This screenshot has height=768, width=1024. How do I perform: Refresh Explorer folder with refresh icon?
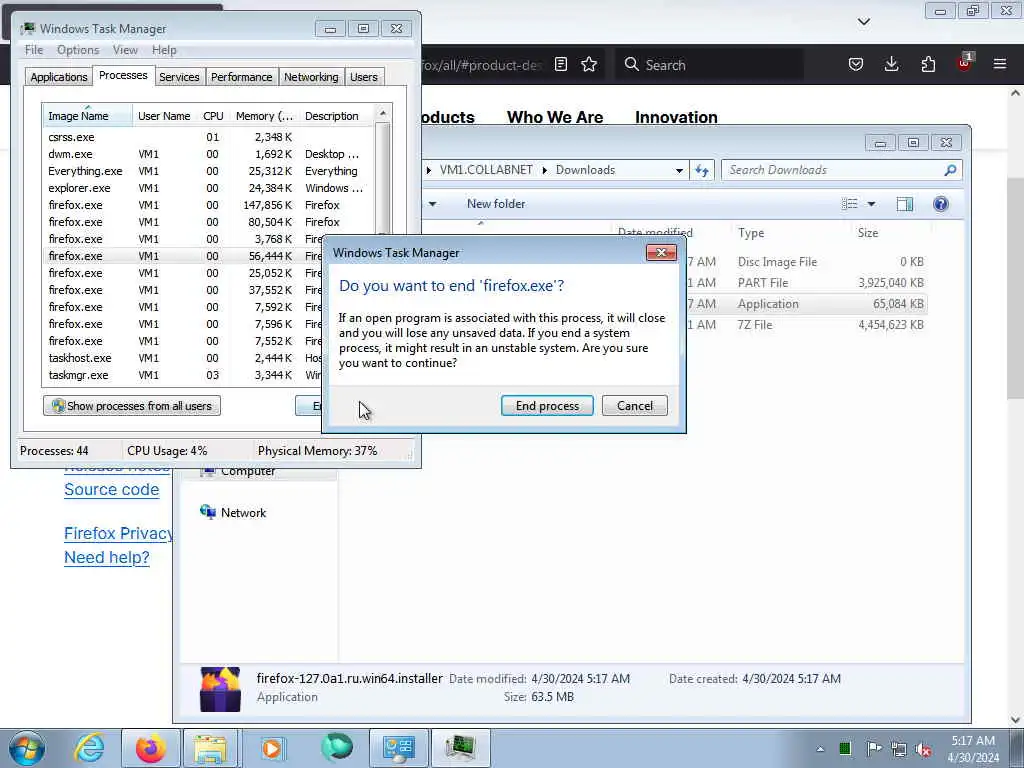(x=702, y=170)
